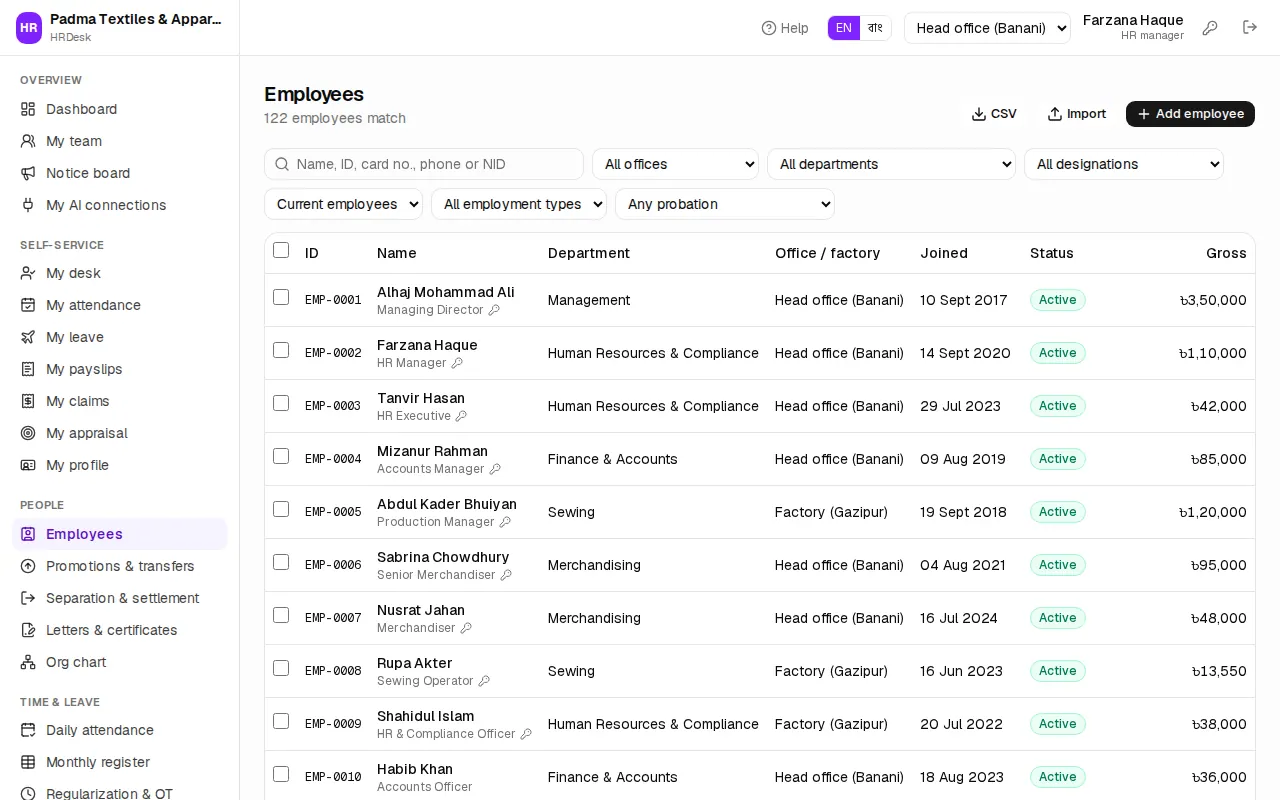Click the Import upload button
This screenshot has height=800, width=1280.
[1077, 114]
